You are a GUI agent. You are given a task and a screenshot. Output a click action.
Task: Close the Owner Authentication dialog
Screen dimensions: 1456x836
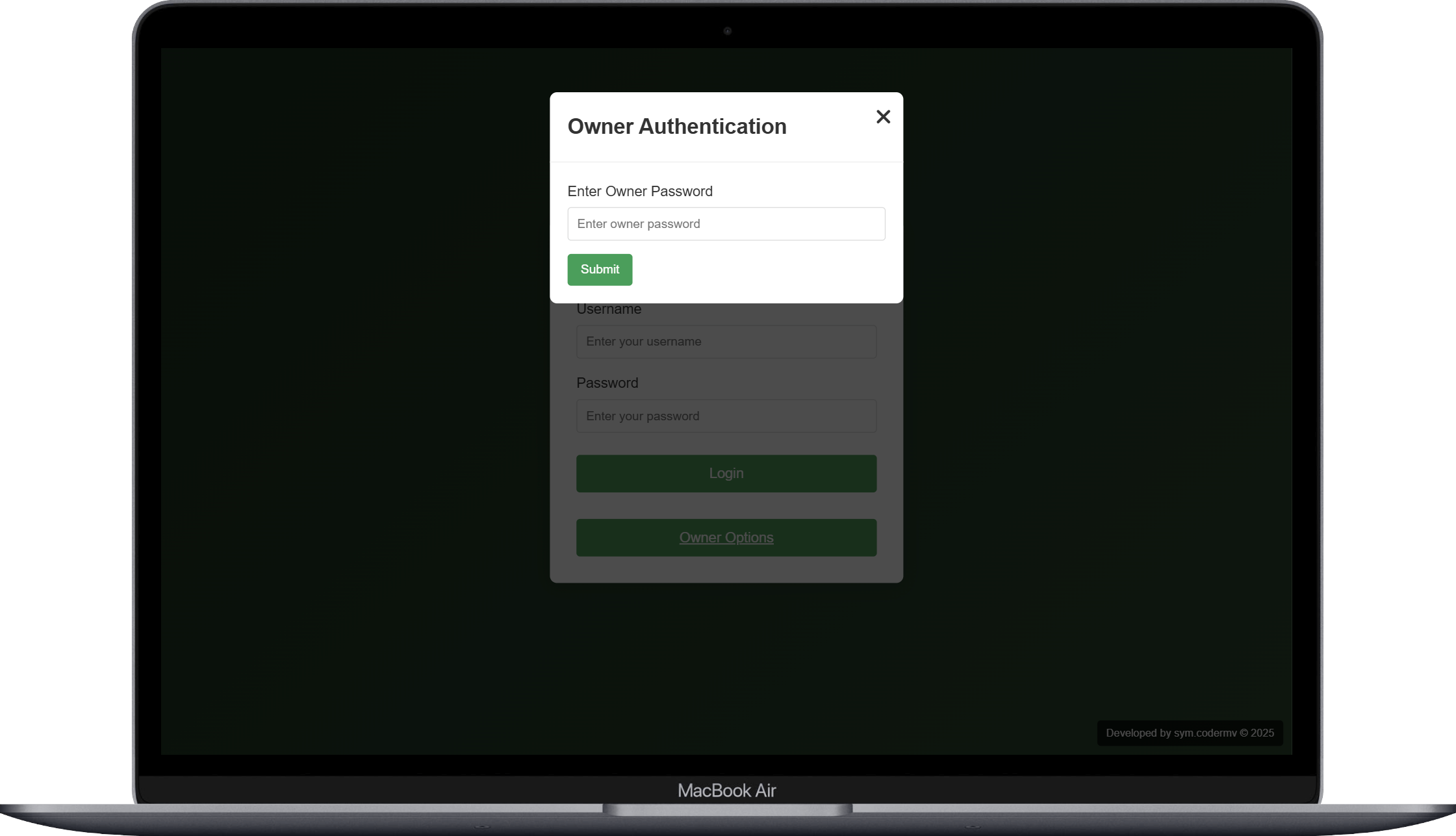pos(883,117)
